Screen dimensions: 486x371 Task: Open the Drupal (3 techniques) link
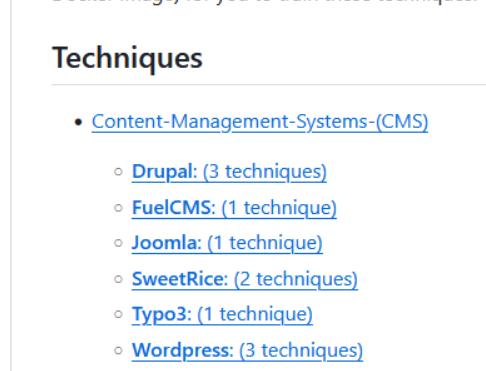click(x=229, y=172)
